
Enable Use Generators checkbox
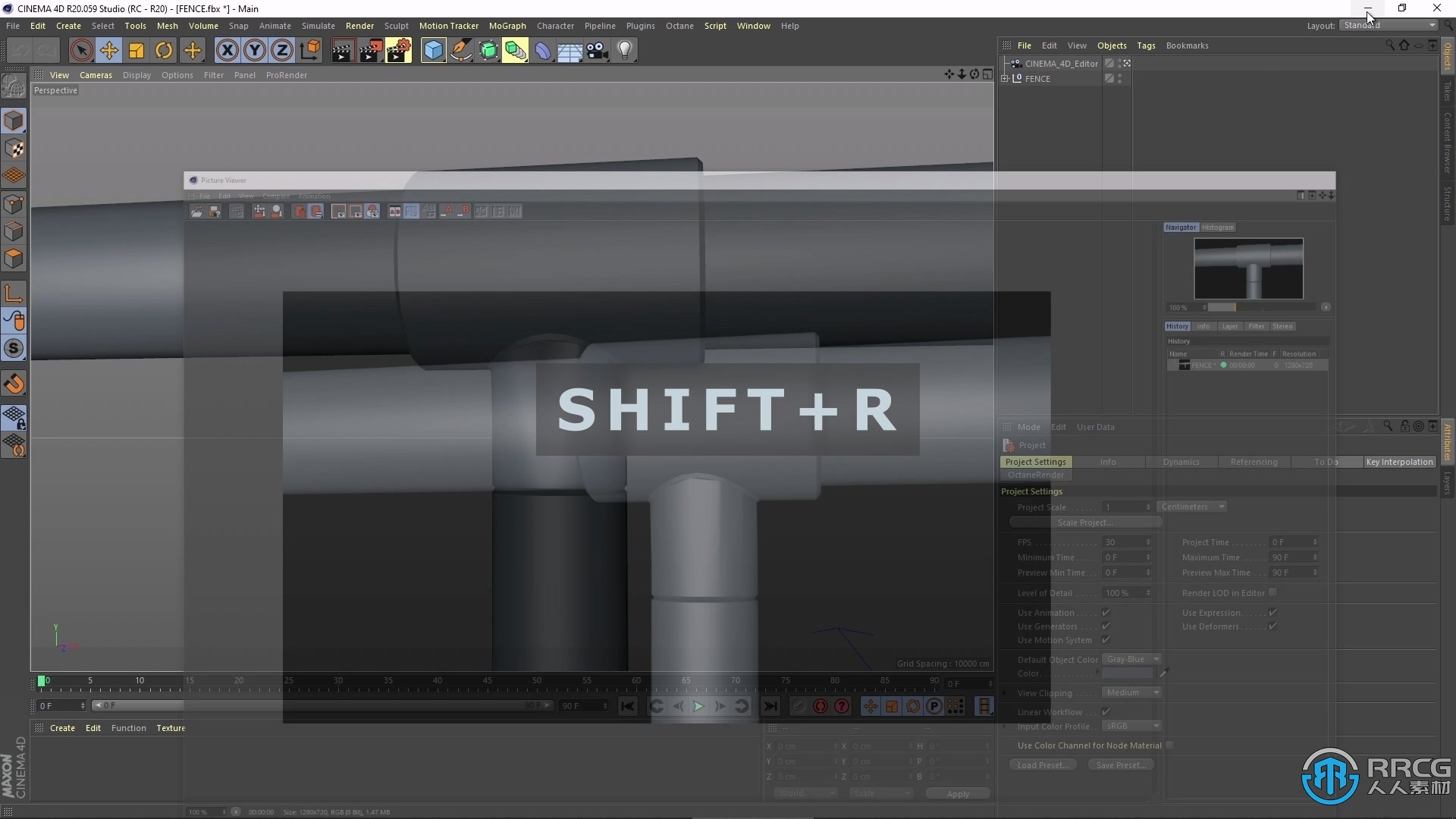pyautogui.click(x=1106, y=625)
